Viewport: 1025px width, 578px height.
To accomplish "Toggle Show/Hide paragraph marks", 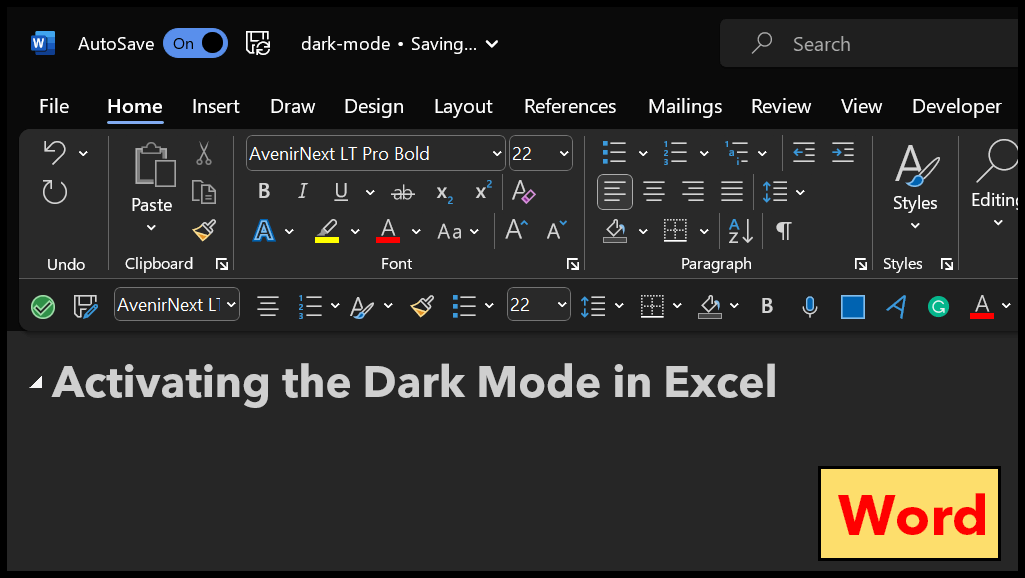I will point(783,230).
